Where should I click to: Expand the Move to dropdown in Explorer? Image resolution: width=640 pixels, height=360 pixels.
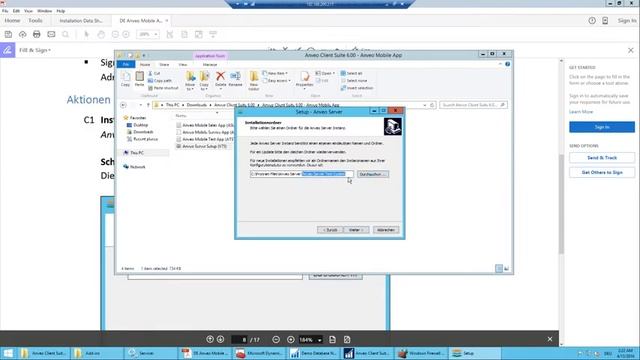click(190, 89)
